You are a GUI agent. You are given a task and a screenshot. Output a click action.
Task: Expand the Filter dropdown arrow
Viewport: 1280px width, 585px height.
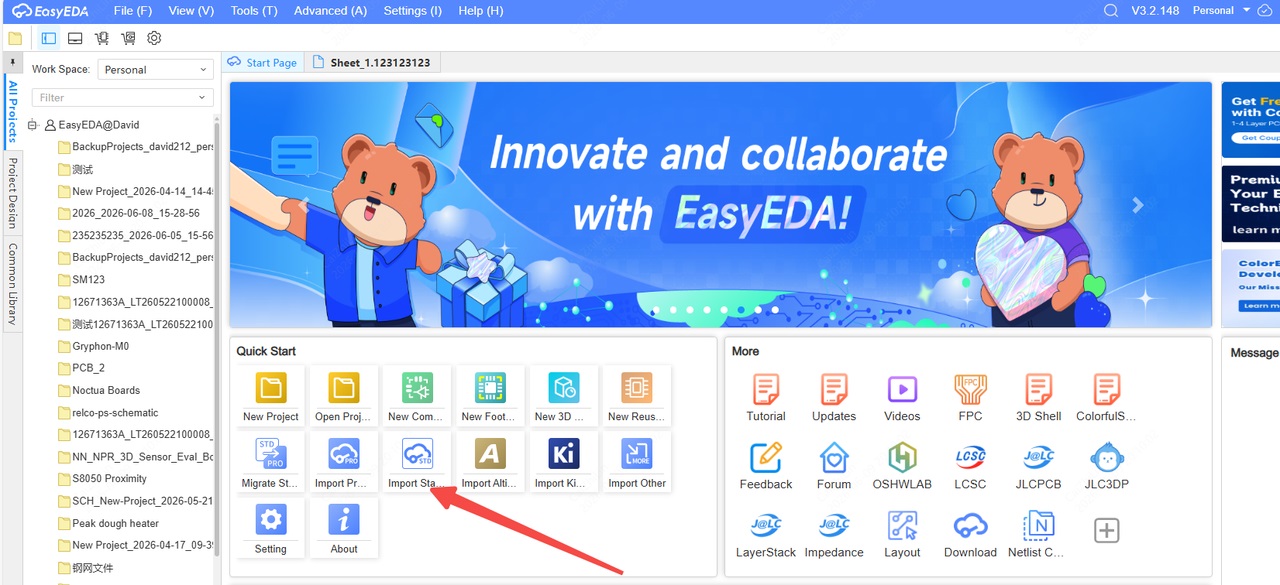point(203,98)
